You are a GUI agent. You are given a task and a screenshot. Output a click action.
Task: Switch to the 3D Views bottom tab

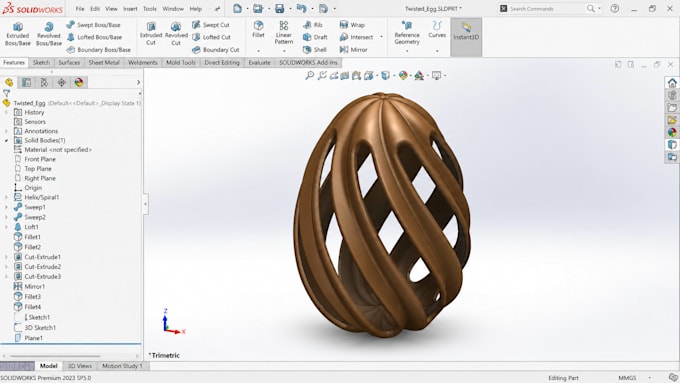tap(80, 366)
